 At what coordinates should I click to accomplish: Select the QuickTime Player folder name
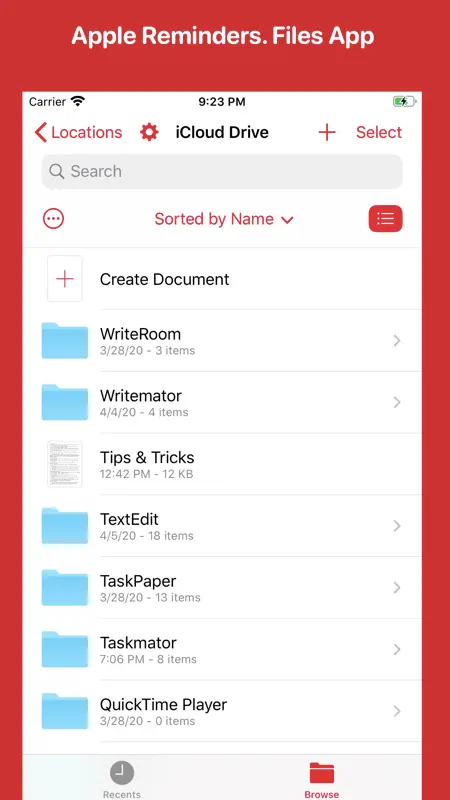[x=163, y=705]
